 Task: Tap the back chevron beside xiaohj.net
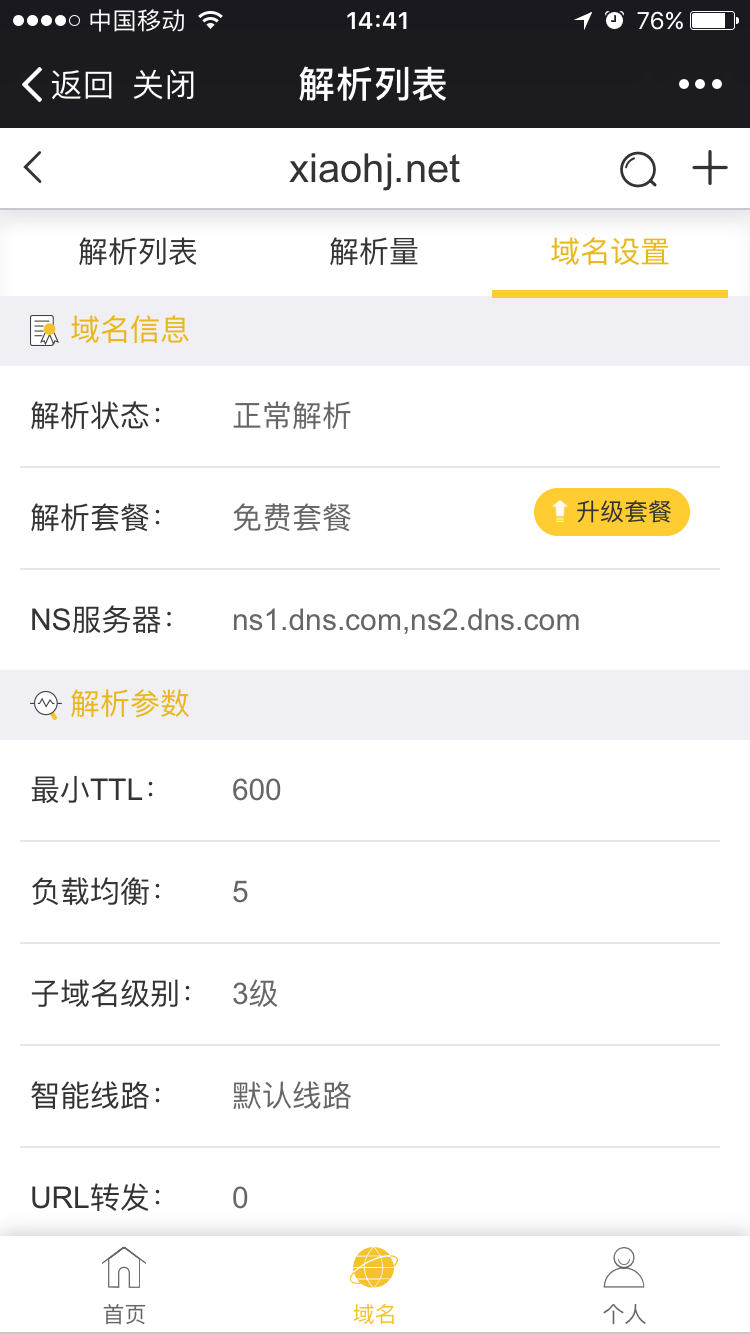coord(33,168)
